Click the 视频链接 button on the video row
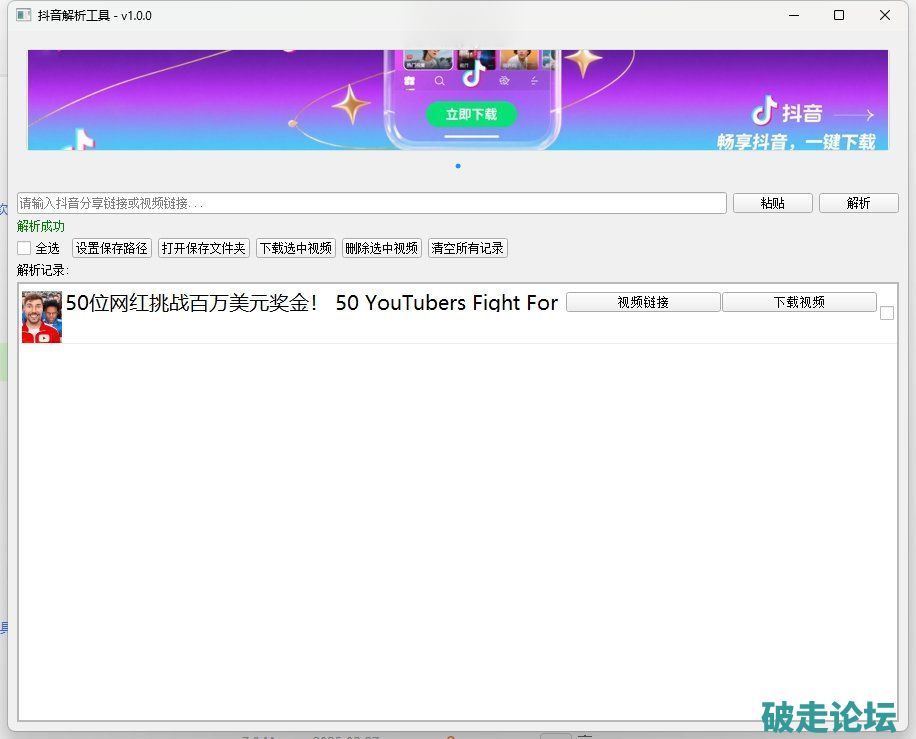The width and height of the screenshot is (916, 739). pos(643,302)
